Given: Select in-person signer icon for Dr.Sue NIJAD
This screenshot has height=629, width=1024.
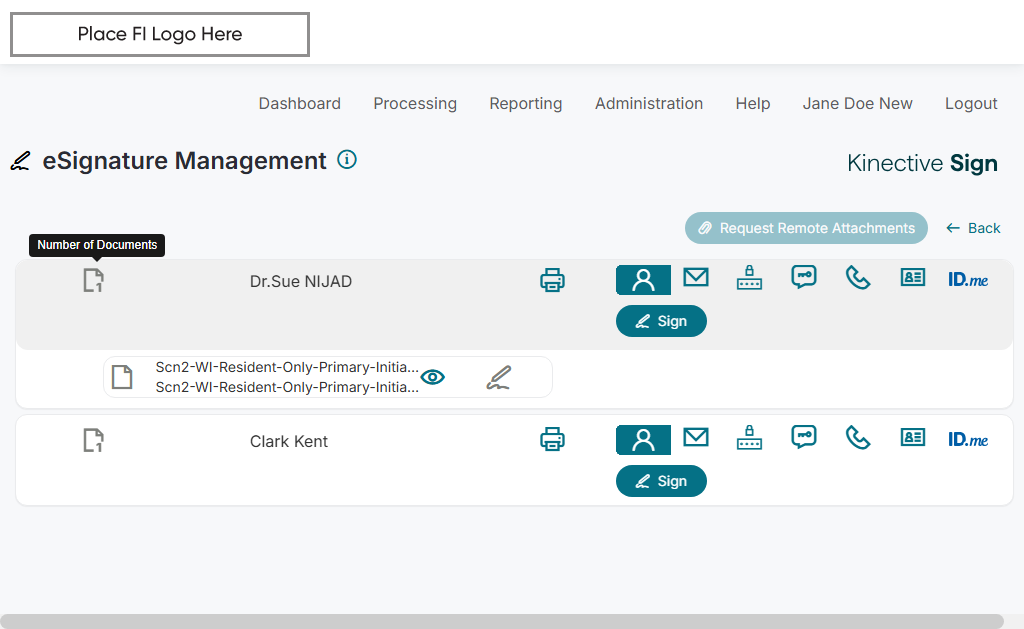Looking at the screenshot, I should [643, 280].
